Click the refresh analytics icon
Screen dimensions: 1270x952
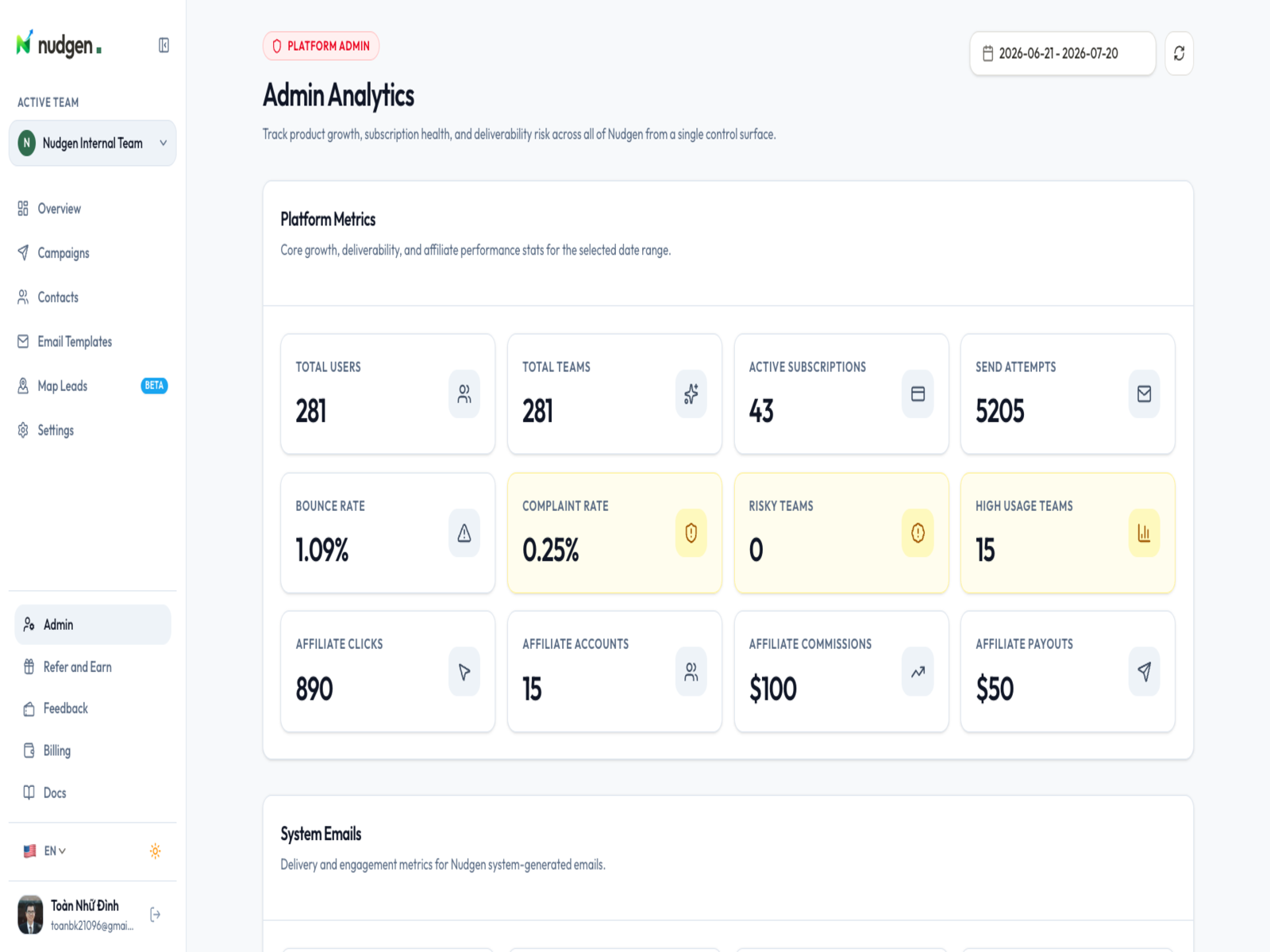1179,53
